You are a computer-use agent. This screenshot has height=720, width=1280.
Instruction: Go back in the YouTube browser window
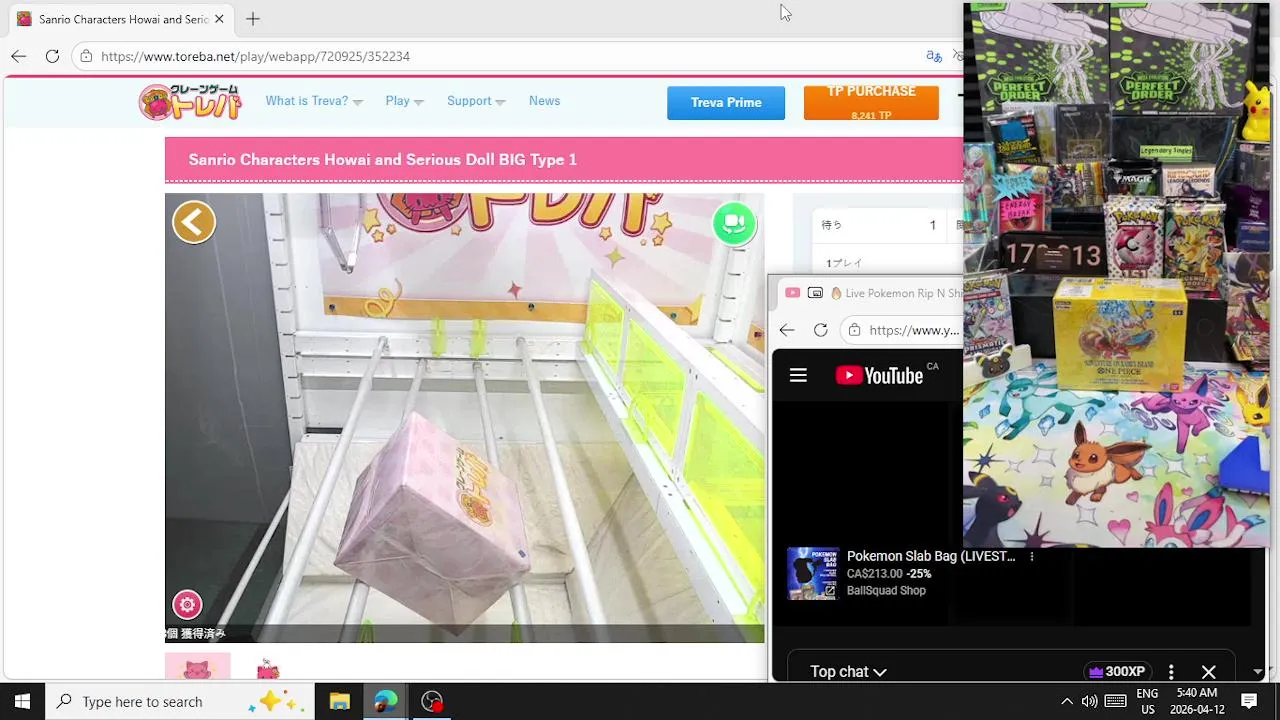(x=787, y=330)
